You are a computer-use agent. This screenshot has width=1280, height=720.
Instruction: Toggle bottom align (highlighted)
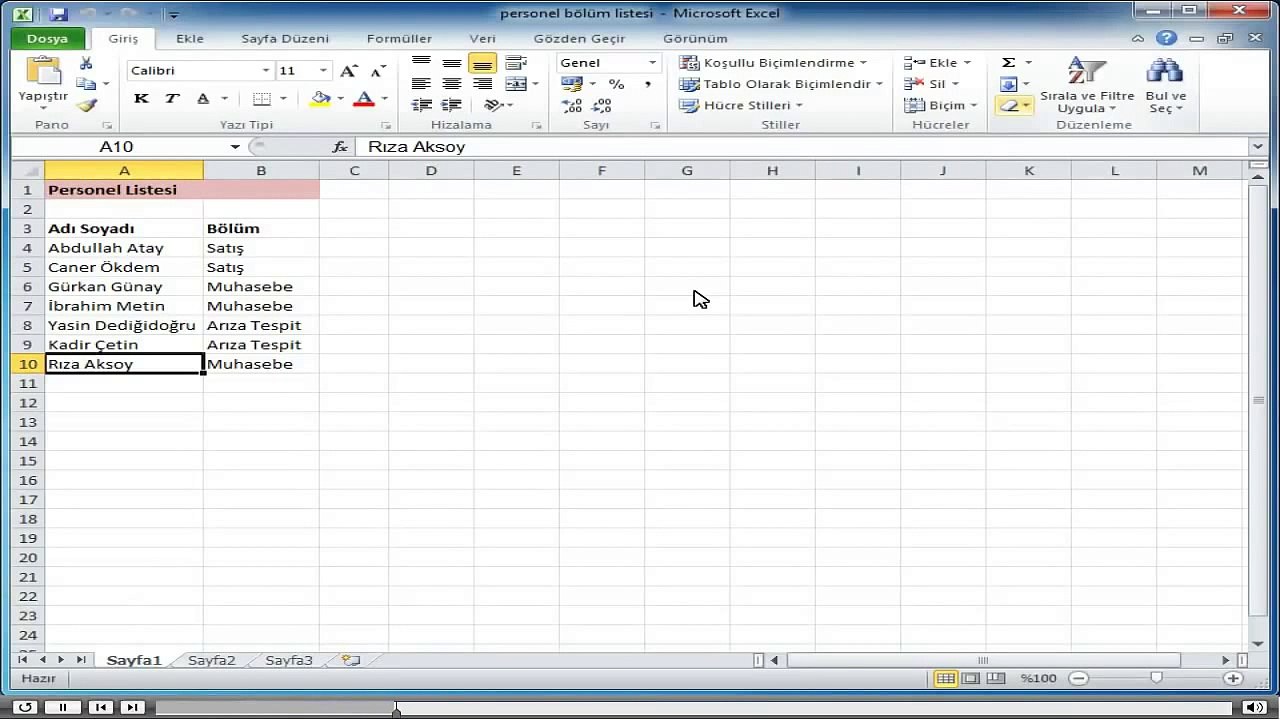click(x=482, y=63)
